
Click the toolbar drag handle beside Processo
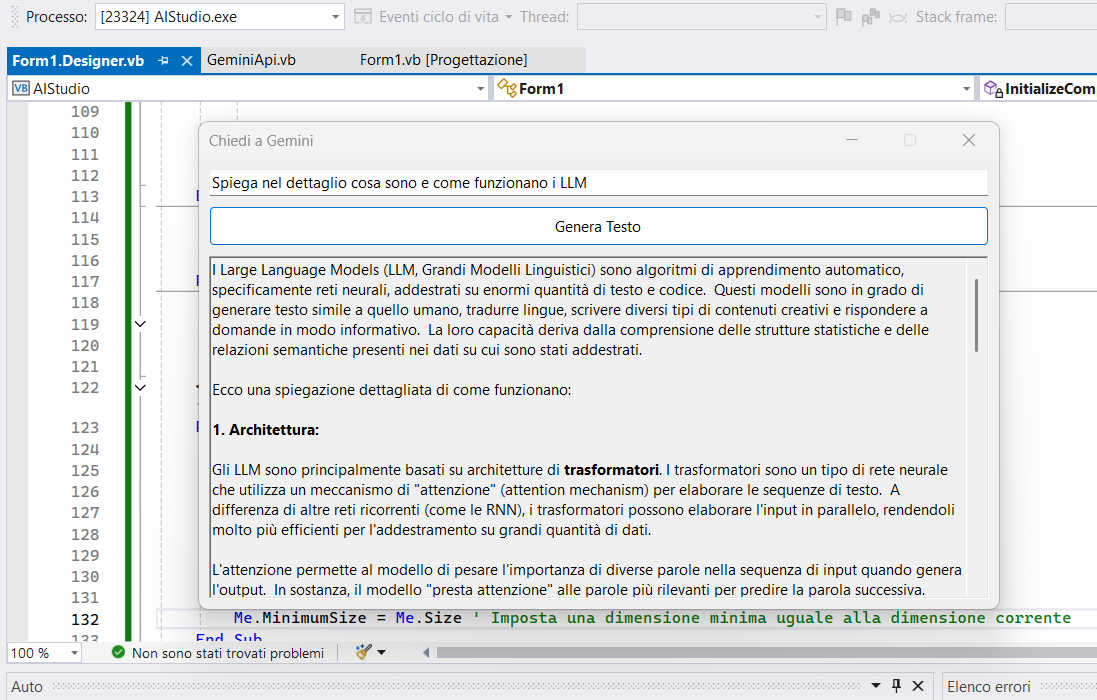tap(15, 17)
